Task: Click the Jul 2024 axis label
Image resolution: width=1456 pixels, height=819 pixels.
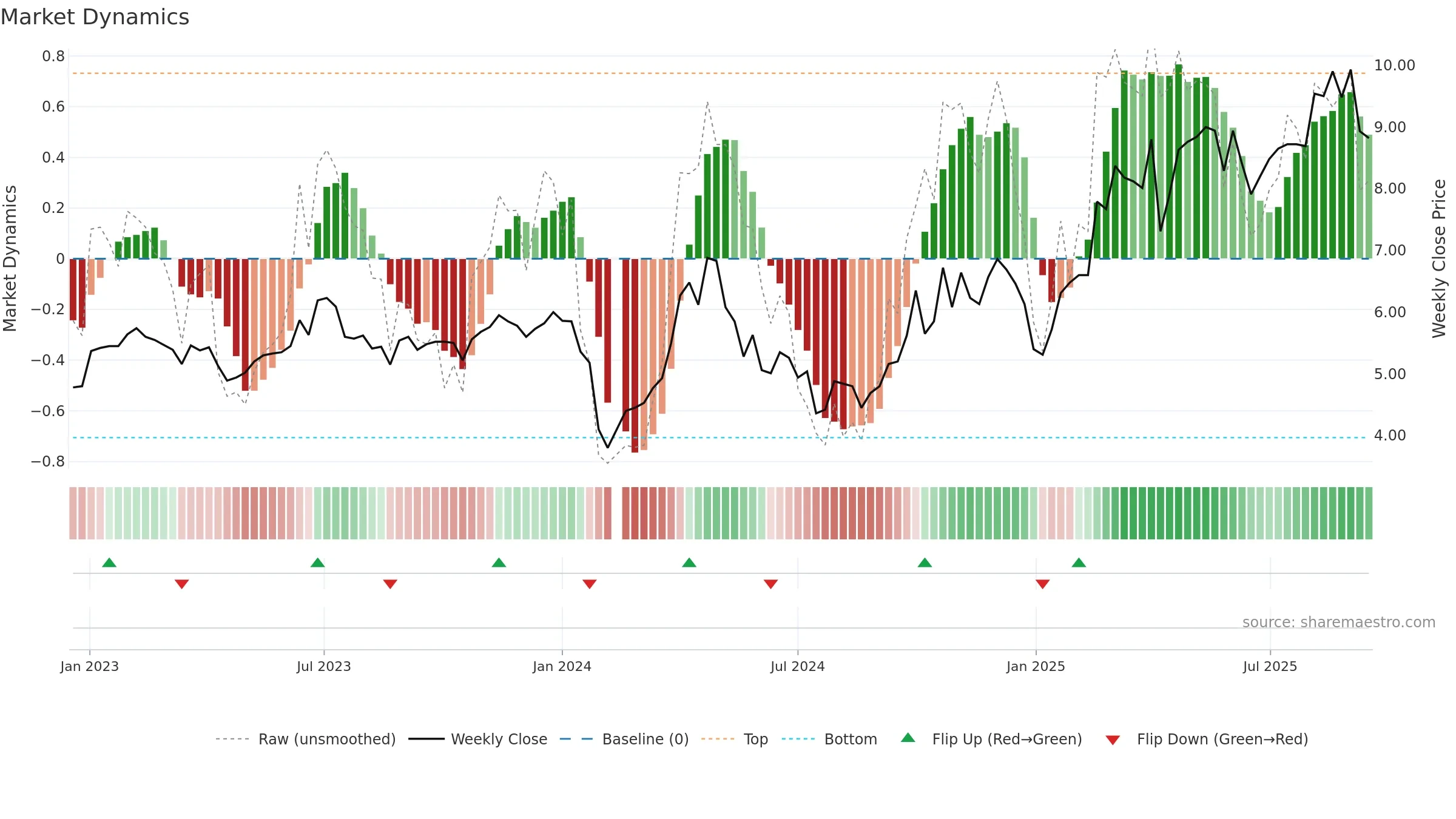Action: click(798, 666)
